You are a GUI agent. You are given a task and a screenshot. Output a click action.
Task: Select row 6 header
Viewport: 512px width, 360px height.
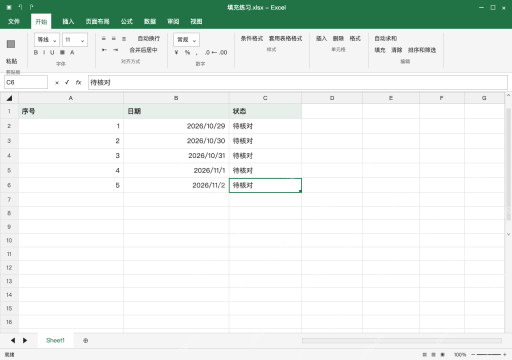point(9,185)
